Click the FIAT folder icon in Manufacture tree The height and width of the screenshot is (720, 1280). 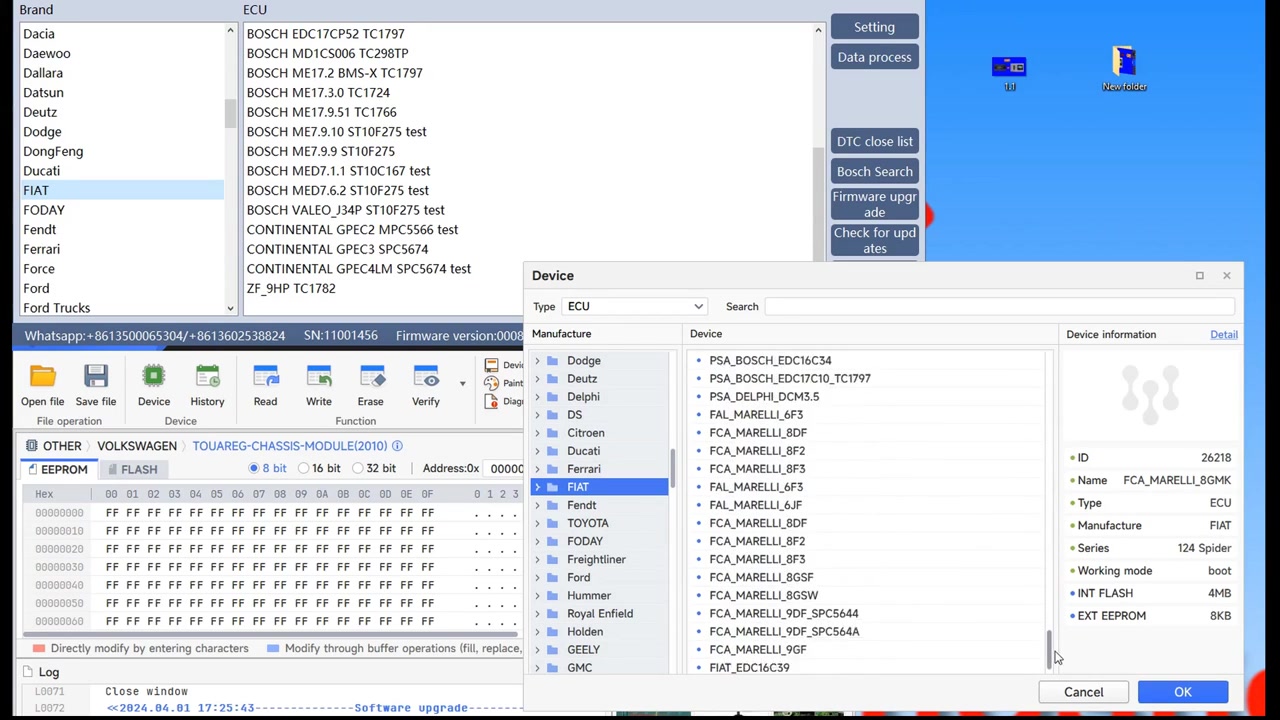[x=553, y=487]
